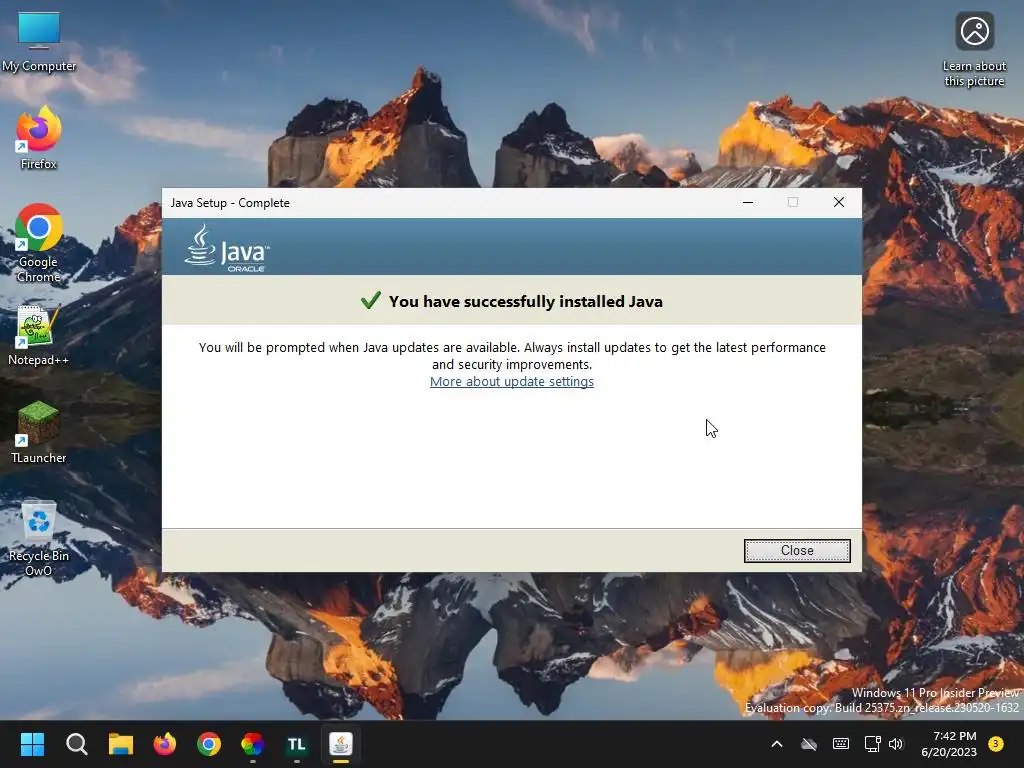Open notifications badge showing 3
This screenshot has width=1024, height=768.
coord(996,744)
